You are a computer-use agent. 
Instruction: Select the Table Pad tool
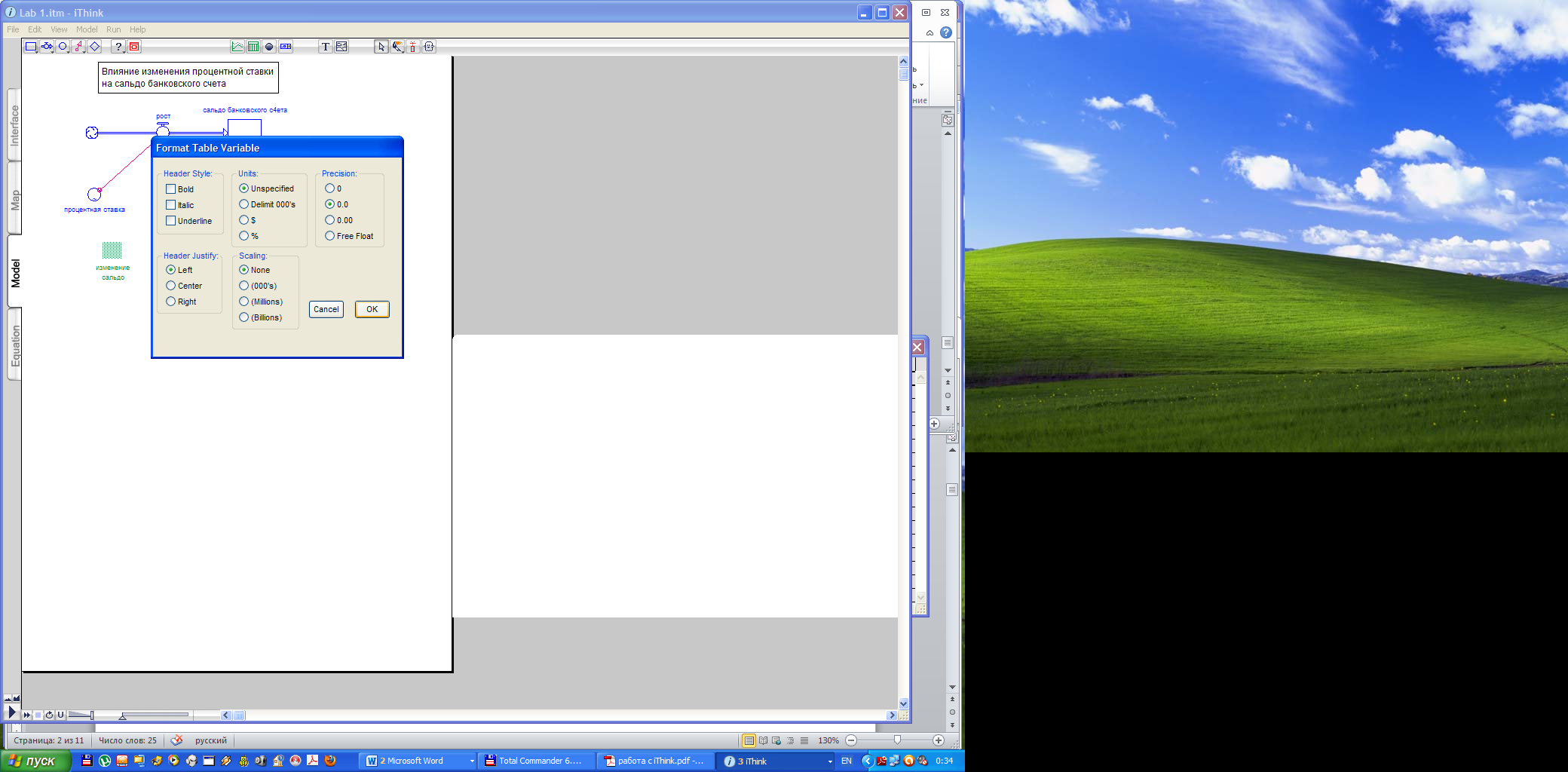(x=253, y=47)
